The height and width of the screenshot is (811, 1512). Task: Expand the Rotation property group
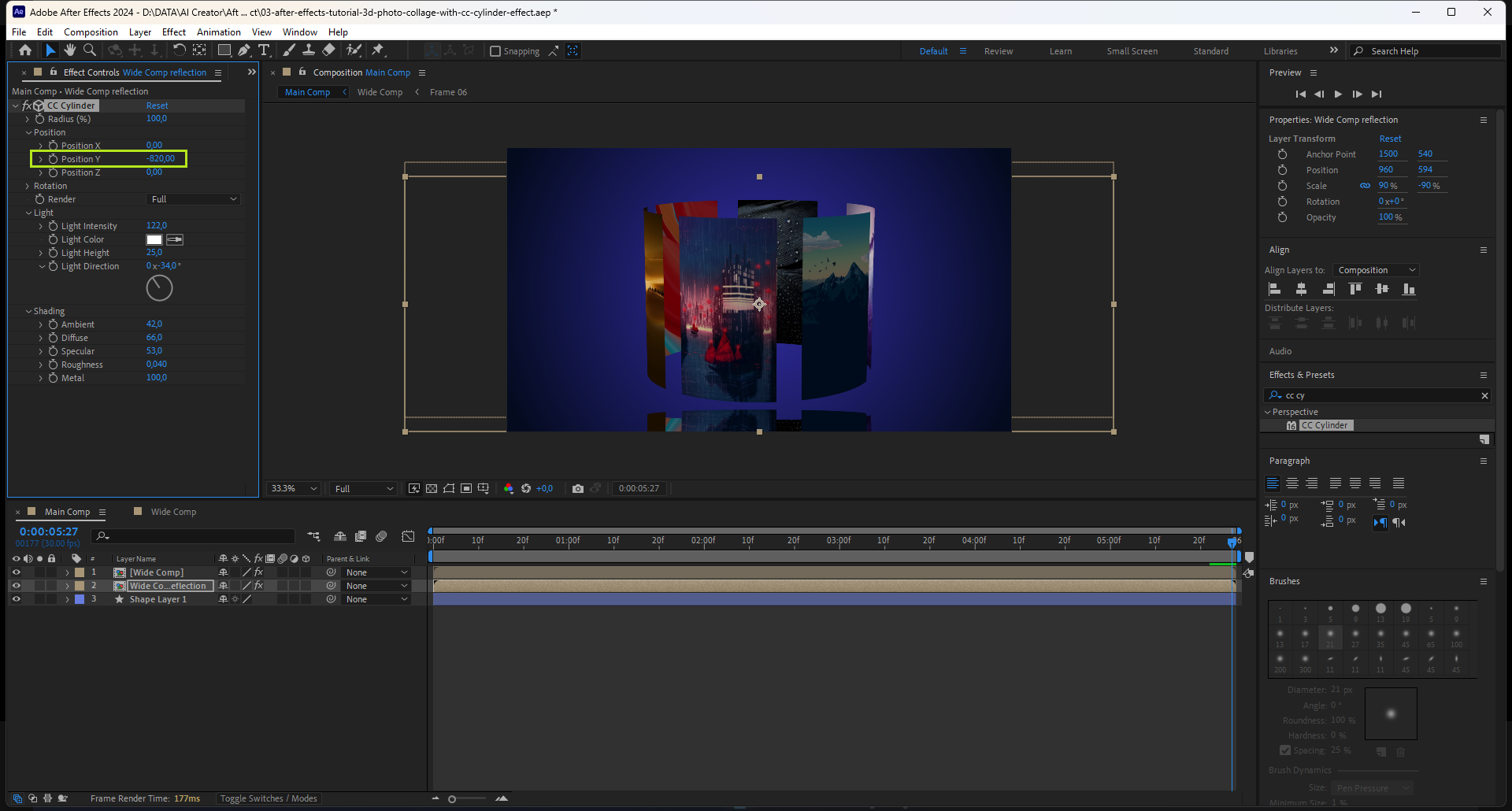pyautogui.click(x=28, y=186)
